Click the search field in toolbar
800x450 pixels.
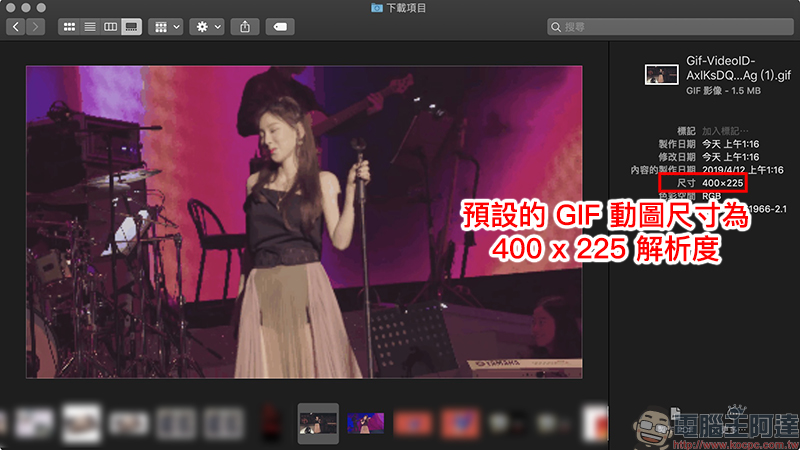coord(670,27)
